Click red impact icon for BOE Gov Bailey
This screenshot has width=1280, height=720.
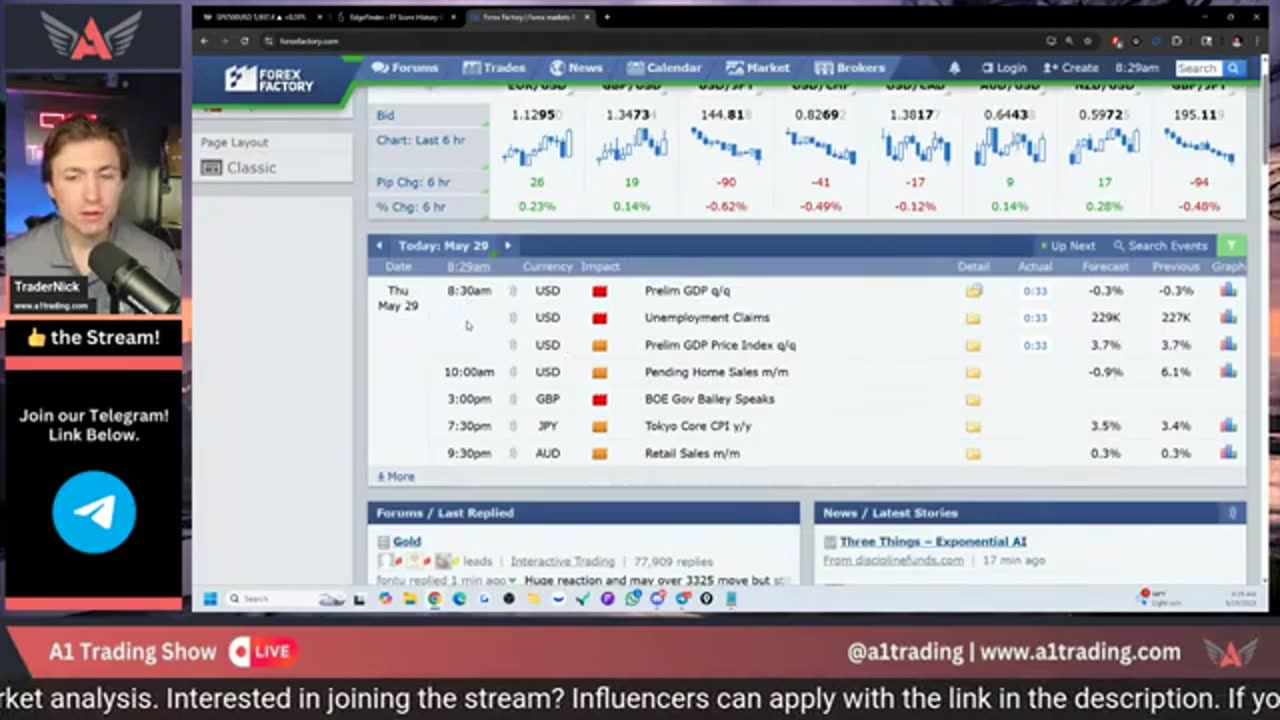(x=600, y=399)
